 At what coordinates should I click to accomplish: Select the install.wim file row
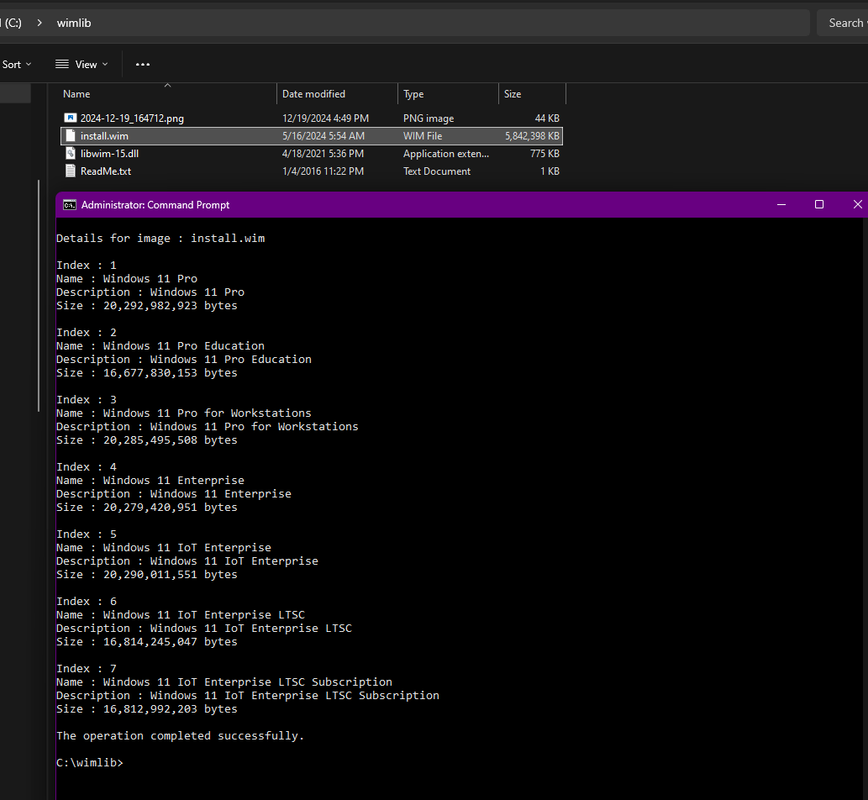point(311,136)
